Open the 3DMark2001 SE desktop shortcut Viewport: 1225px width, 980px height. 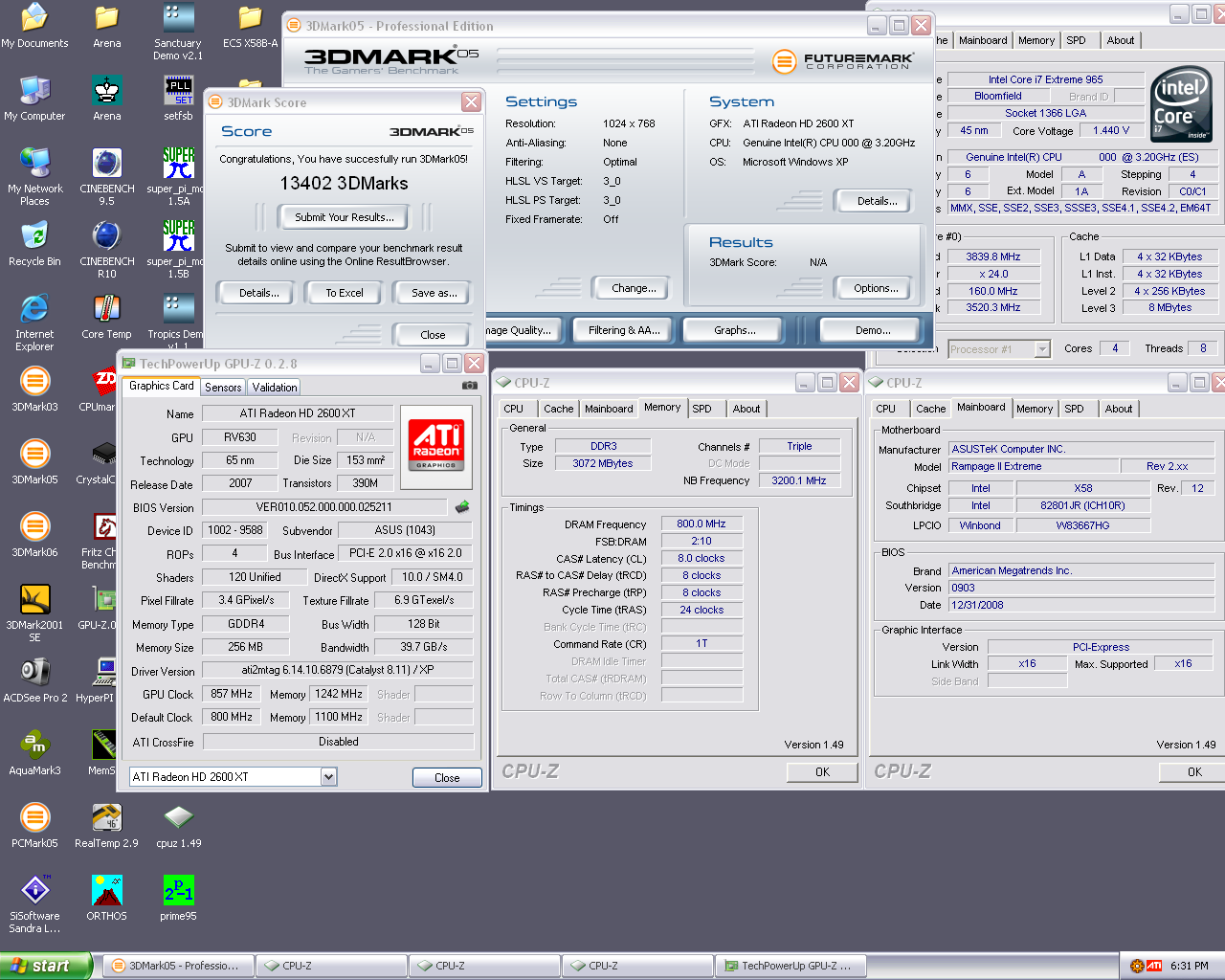pos(34,613)
